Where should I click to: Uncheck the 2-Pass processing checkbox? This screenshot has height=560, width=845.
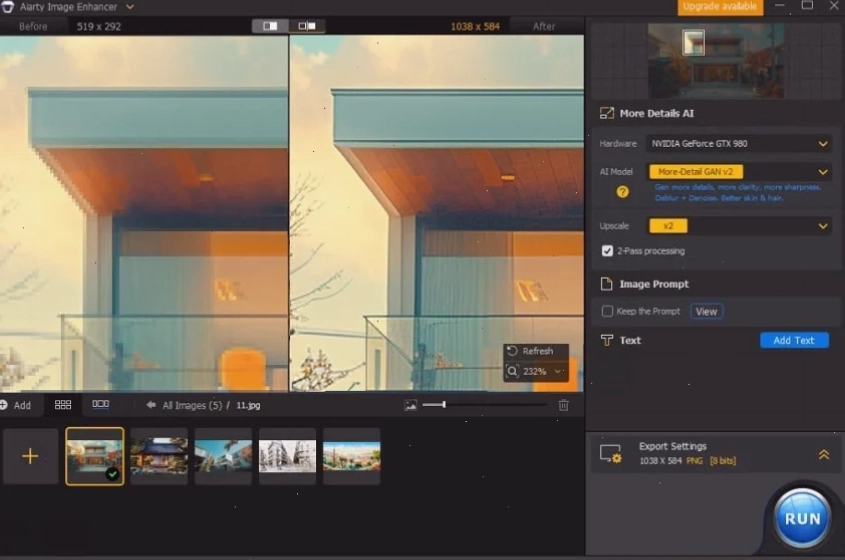607,251
